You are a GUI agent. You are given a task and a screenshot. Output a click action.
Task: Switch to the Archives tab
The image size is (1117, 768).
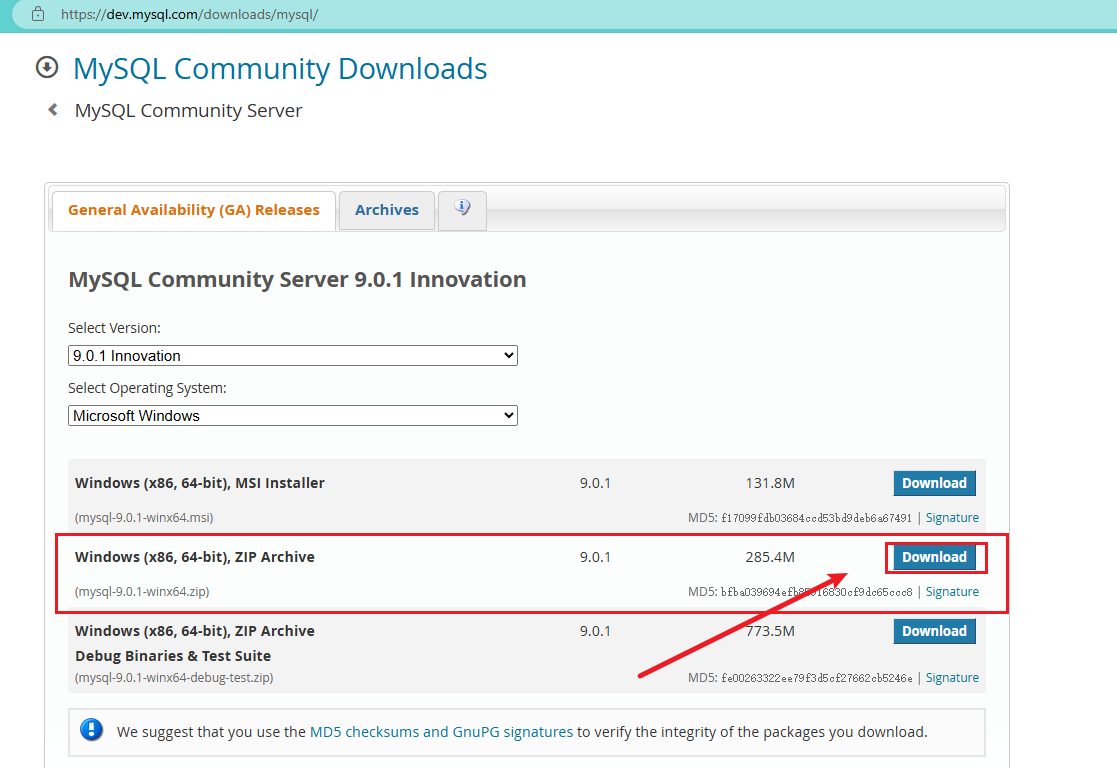coord(387,210)
